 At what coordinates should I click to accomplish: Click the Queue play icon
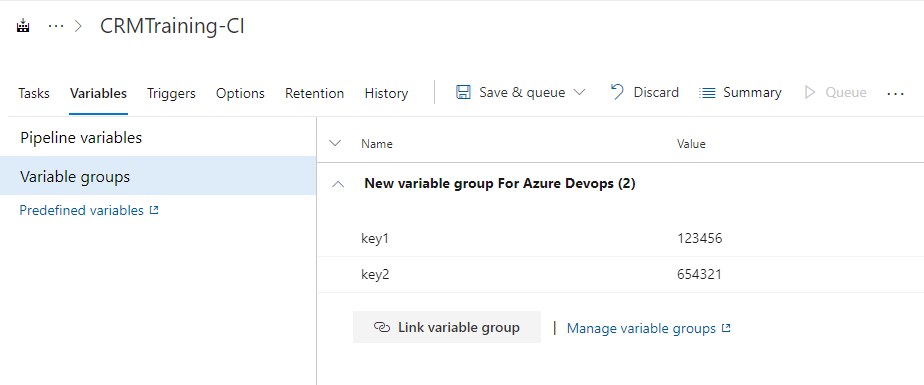(x=810, y=93)
